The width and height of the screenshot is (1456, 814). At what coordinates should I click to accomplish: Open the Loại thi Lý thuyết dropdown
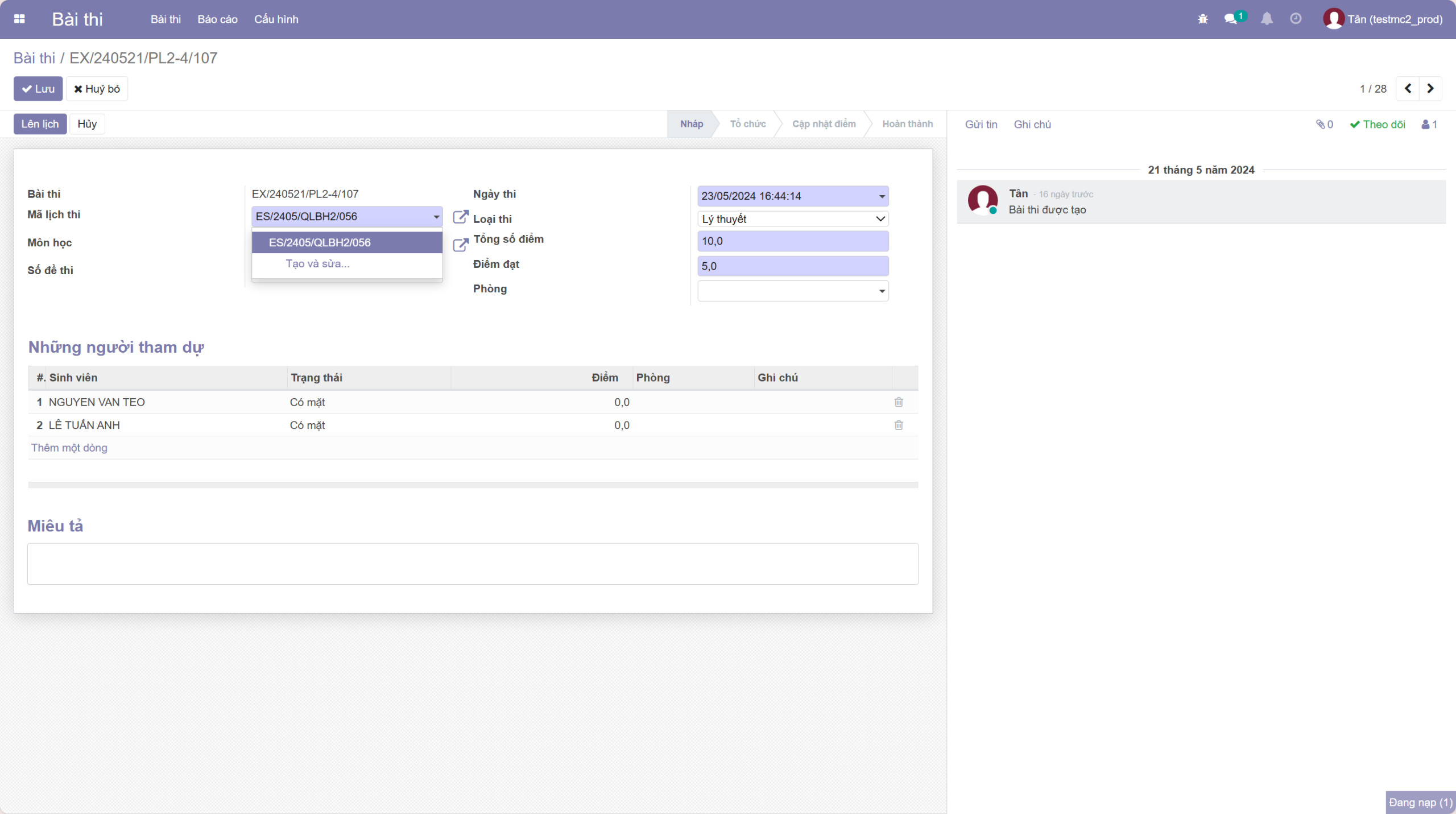793,219
